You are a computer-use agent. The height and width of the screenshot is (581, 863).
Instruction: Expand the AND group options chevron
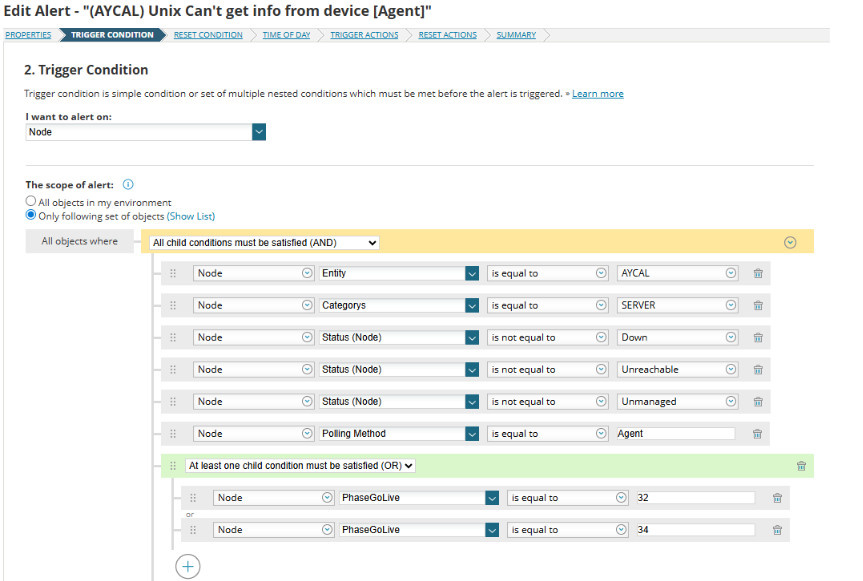click(790, 243)
